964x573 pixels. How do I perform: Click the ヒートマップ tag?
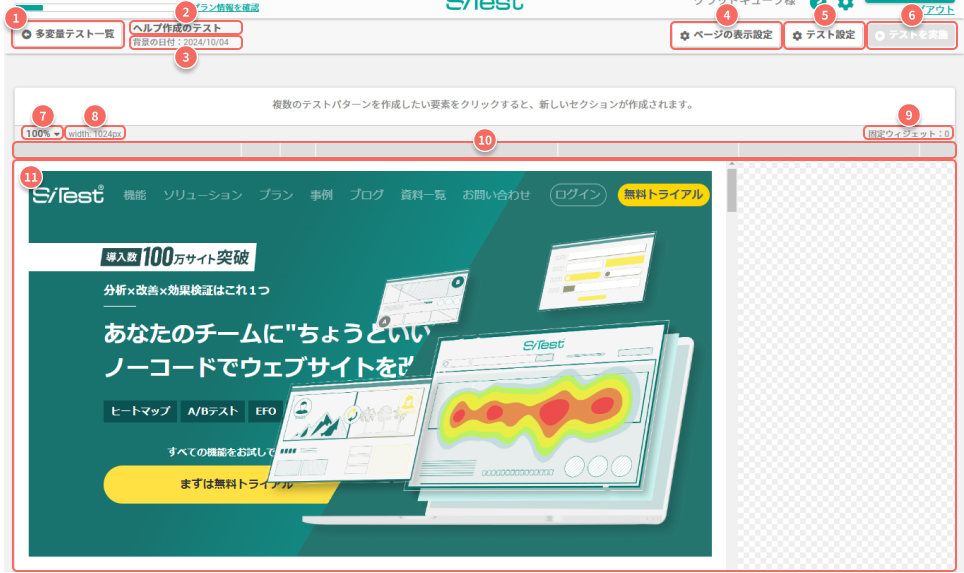140,411
